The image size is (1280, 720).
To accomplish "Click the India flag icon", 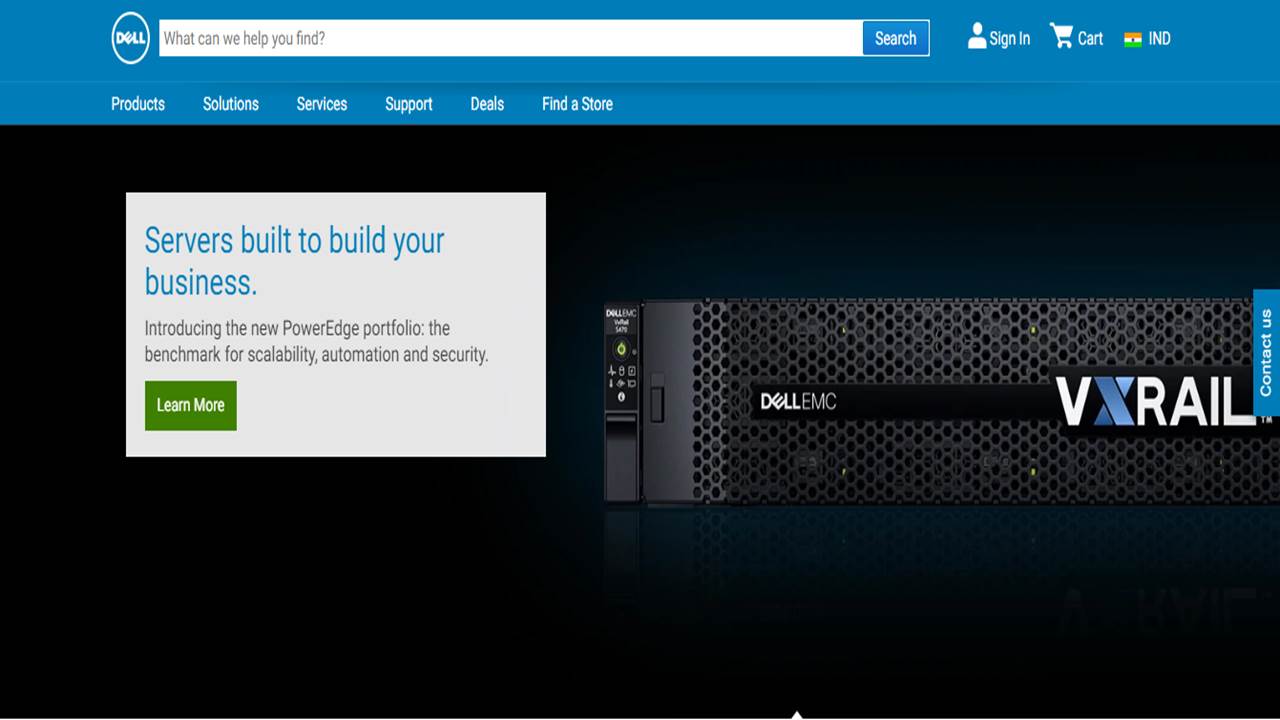I will 1133,40.
